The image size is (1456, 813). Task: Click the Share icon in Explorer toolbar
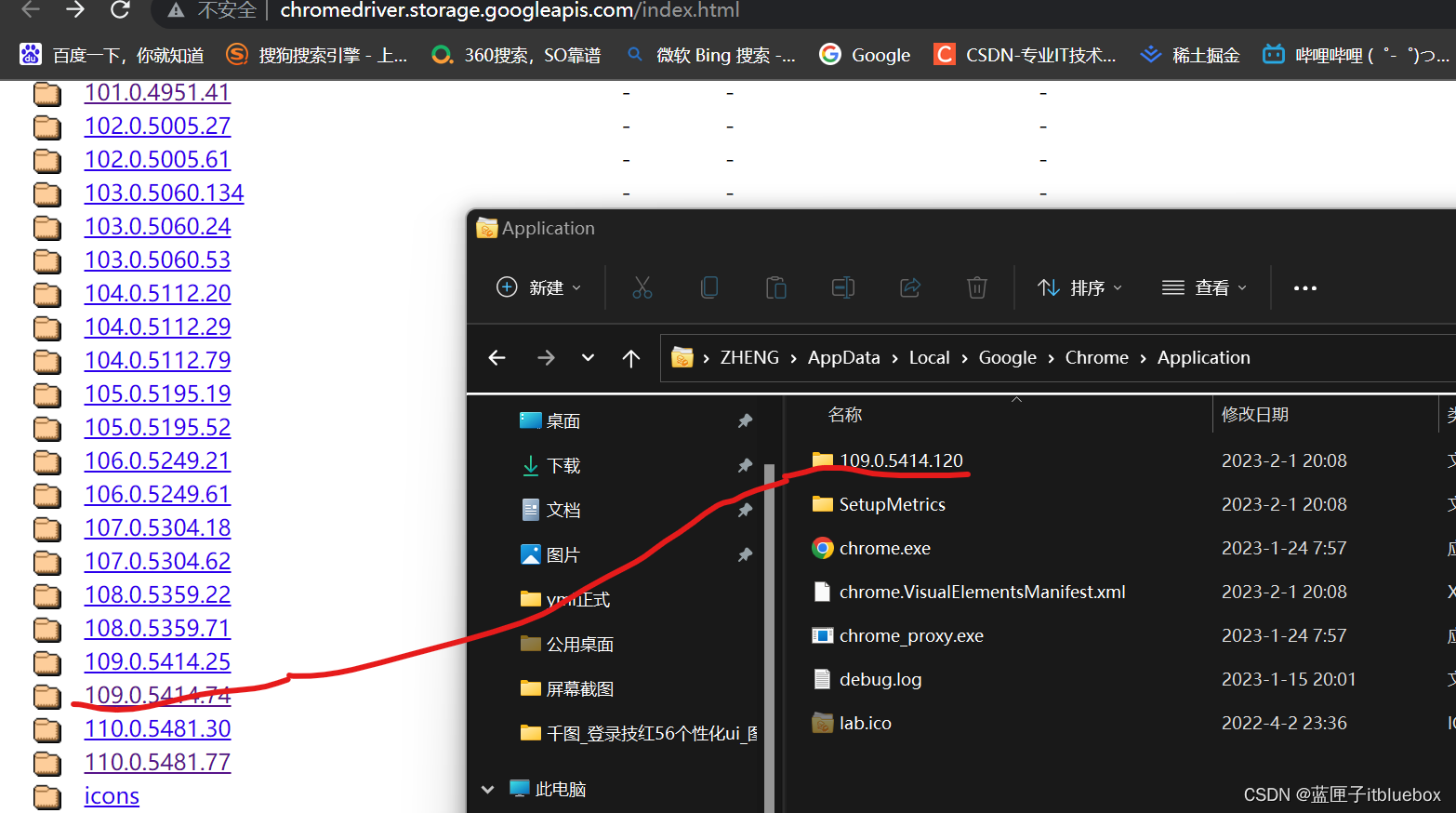[910, 287]
